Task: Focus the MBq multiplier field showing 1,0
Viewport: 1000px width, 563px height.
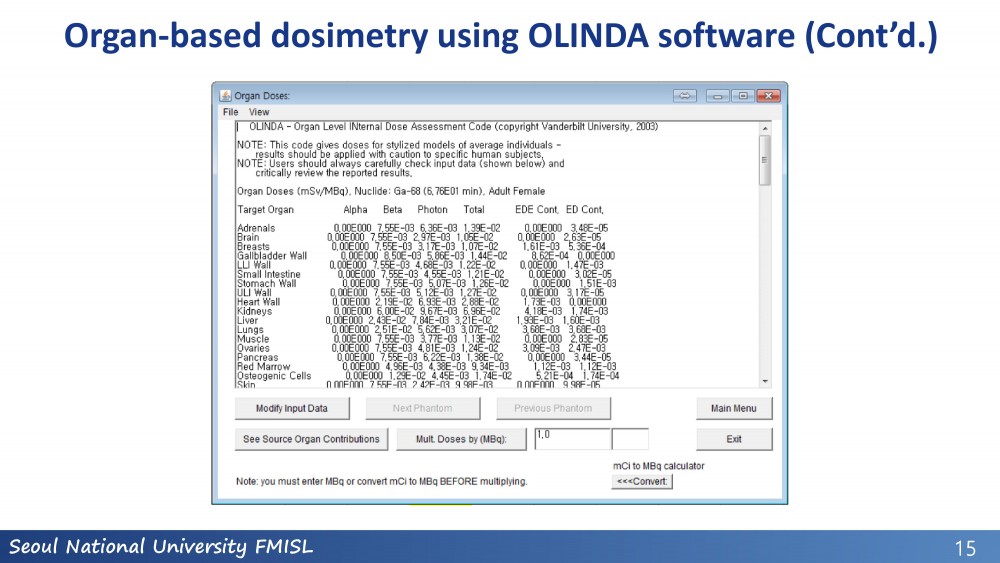Action: point(573,439)
